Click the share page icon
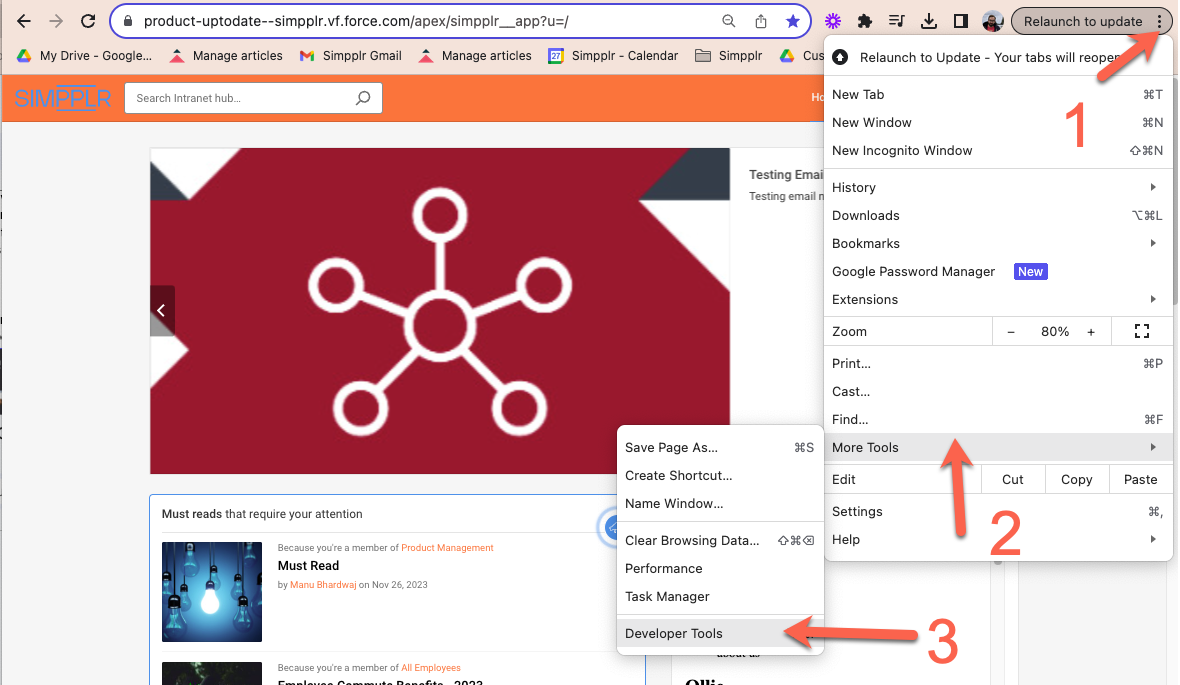This screenshot has height=685, width=1180. tap(760, 21)
